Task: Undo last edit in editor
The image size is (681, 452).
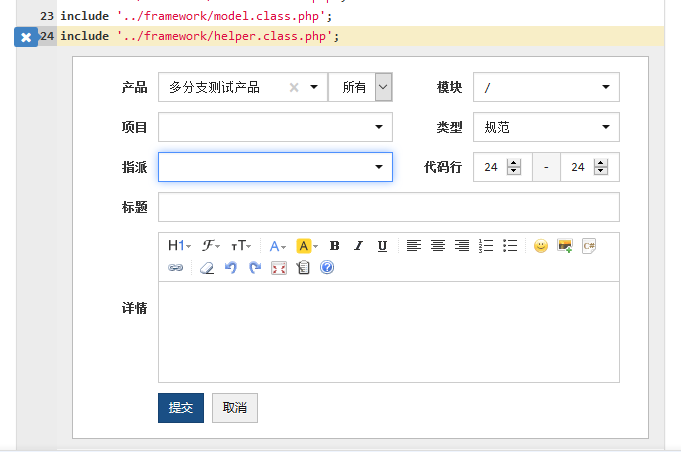Action: 231,268
